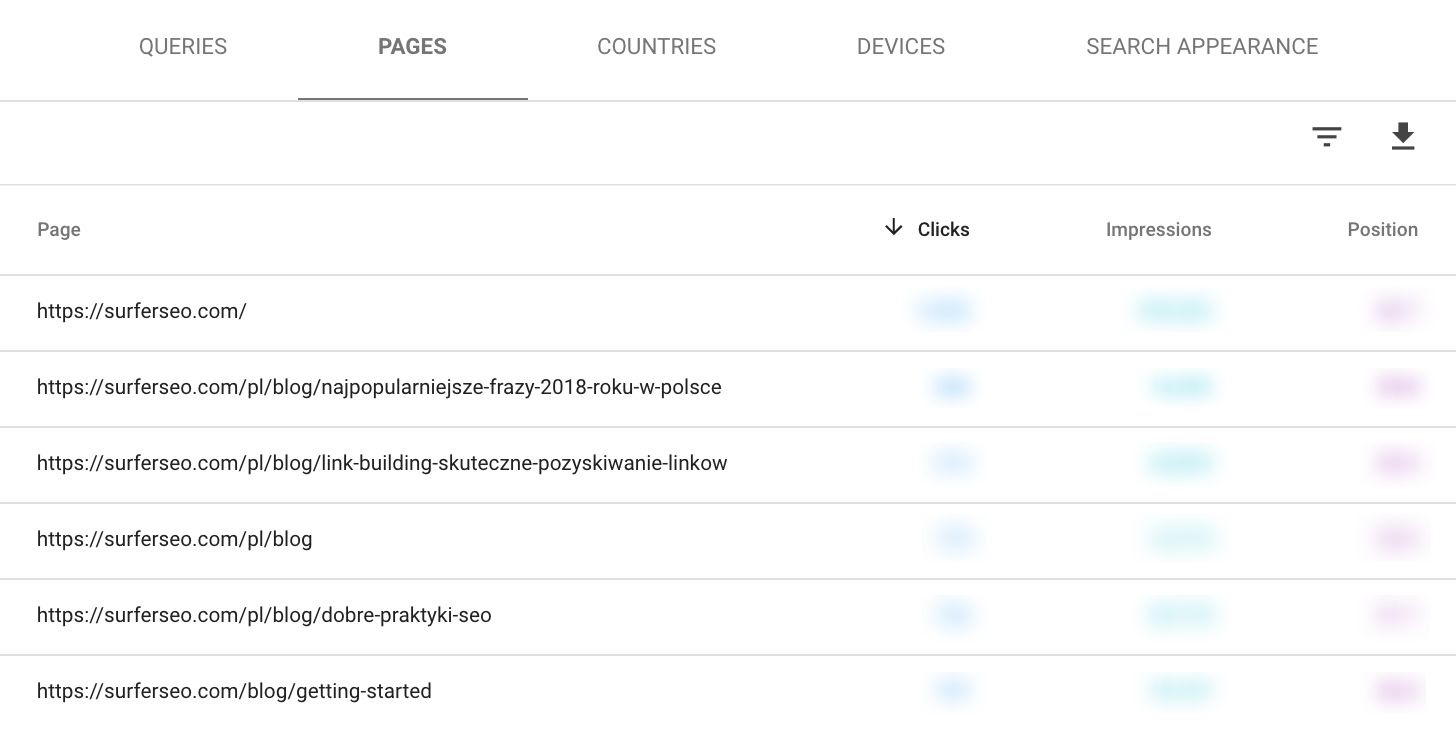The height and width of the screenshot is (730, 1456).
Task: Click the descending sort arrow beside Clicks
Action: click(893, 228)
